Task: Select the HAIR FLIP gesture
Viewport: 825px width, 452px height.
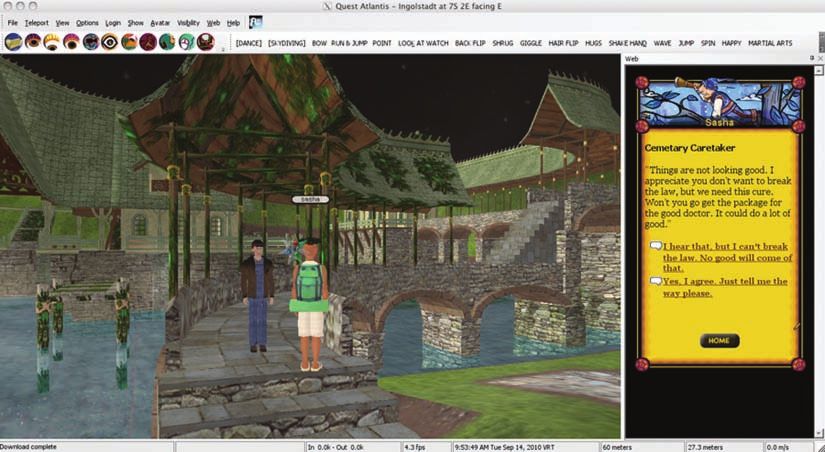Action: click(x=564, y=43)
